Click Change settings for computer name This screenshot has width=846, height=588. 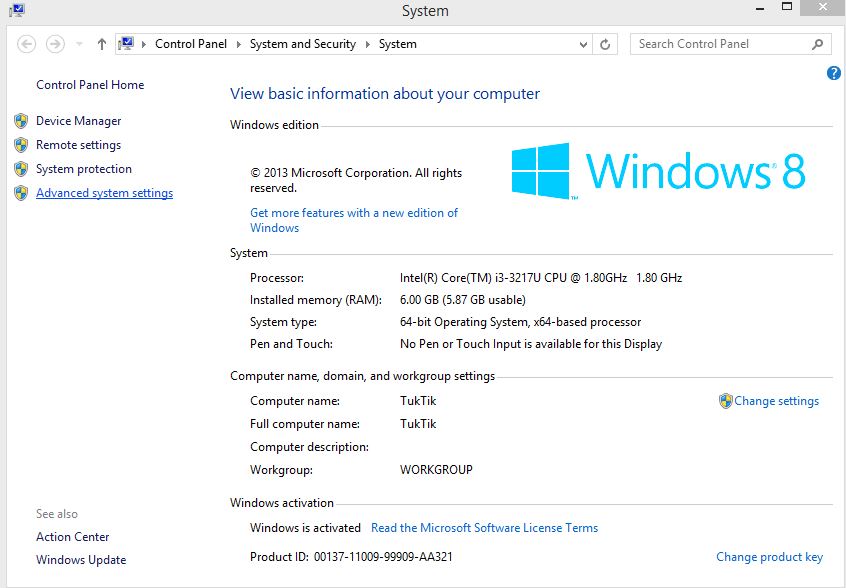[x=776, y=401]
